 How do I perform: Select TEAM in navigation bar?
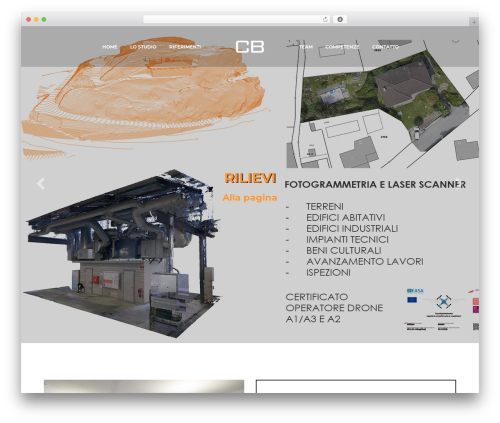(306, 47)
